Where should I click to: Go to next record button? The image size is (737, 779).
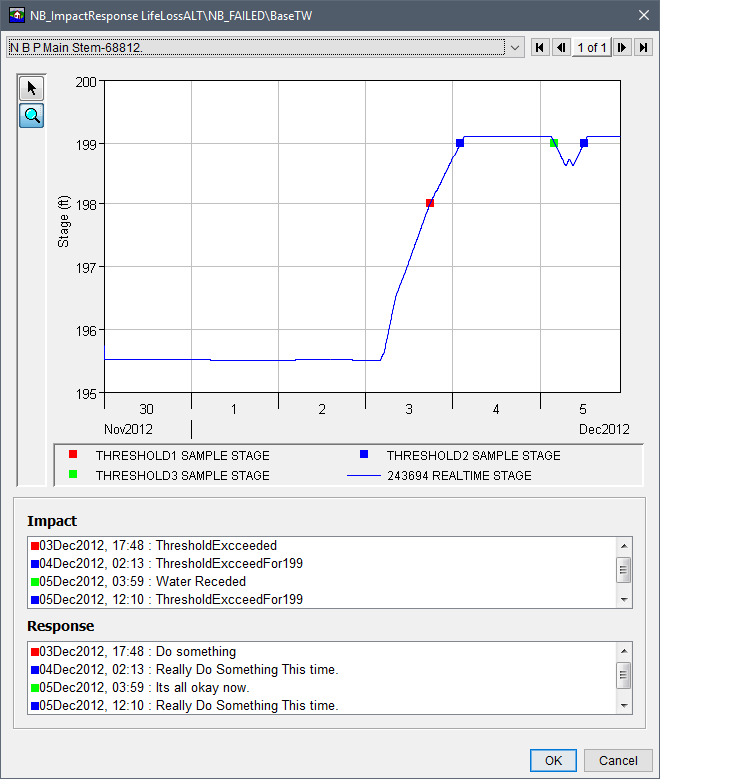coord(622,48)
